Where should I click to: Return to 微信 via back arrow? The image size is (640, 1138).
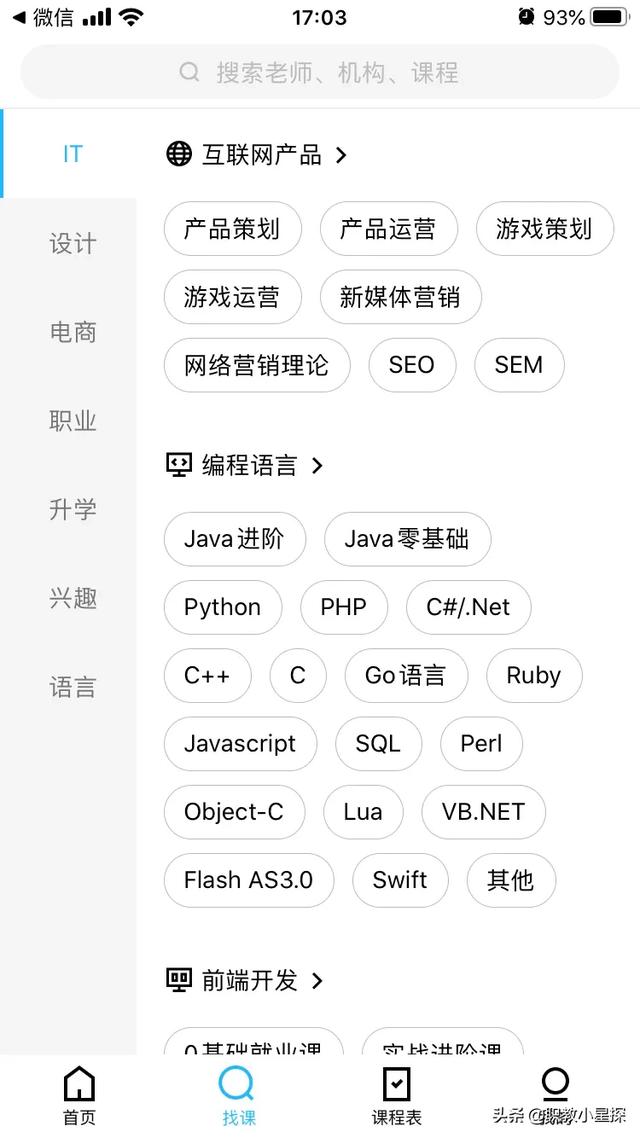tap(19, 17)
